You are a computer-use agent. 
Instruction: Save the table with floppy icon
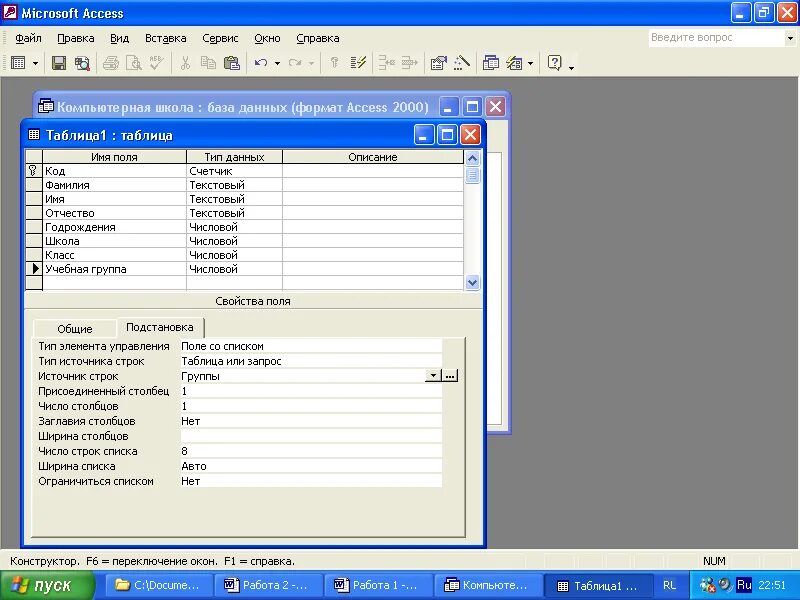(x=59, y=63)
